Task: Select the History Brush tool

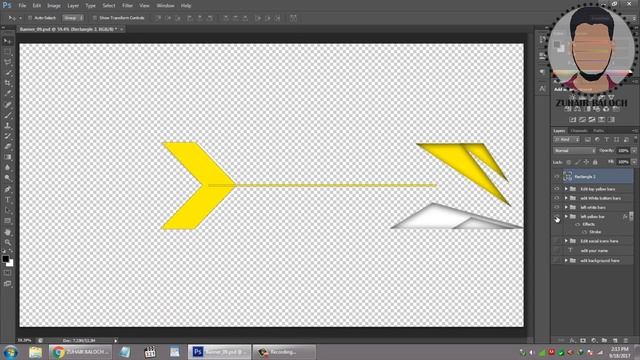Action: pyautogui.click(x=7, y=136)
